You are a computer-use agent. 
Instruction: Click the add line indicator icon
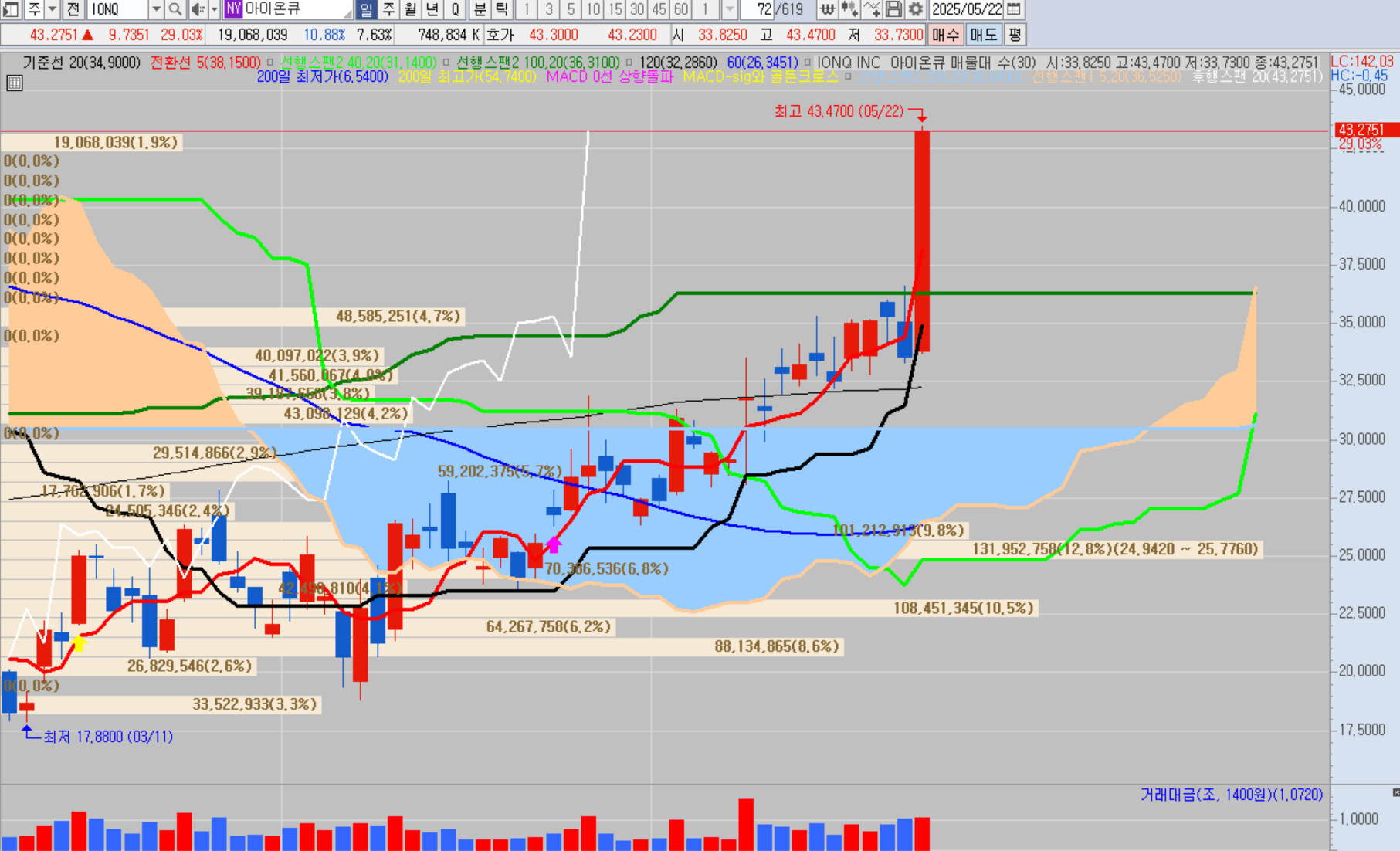coord(872,9)
